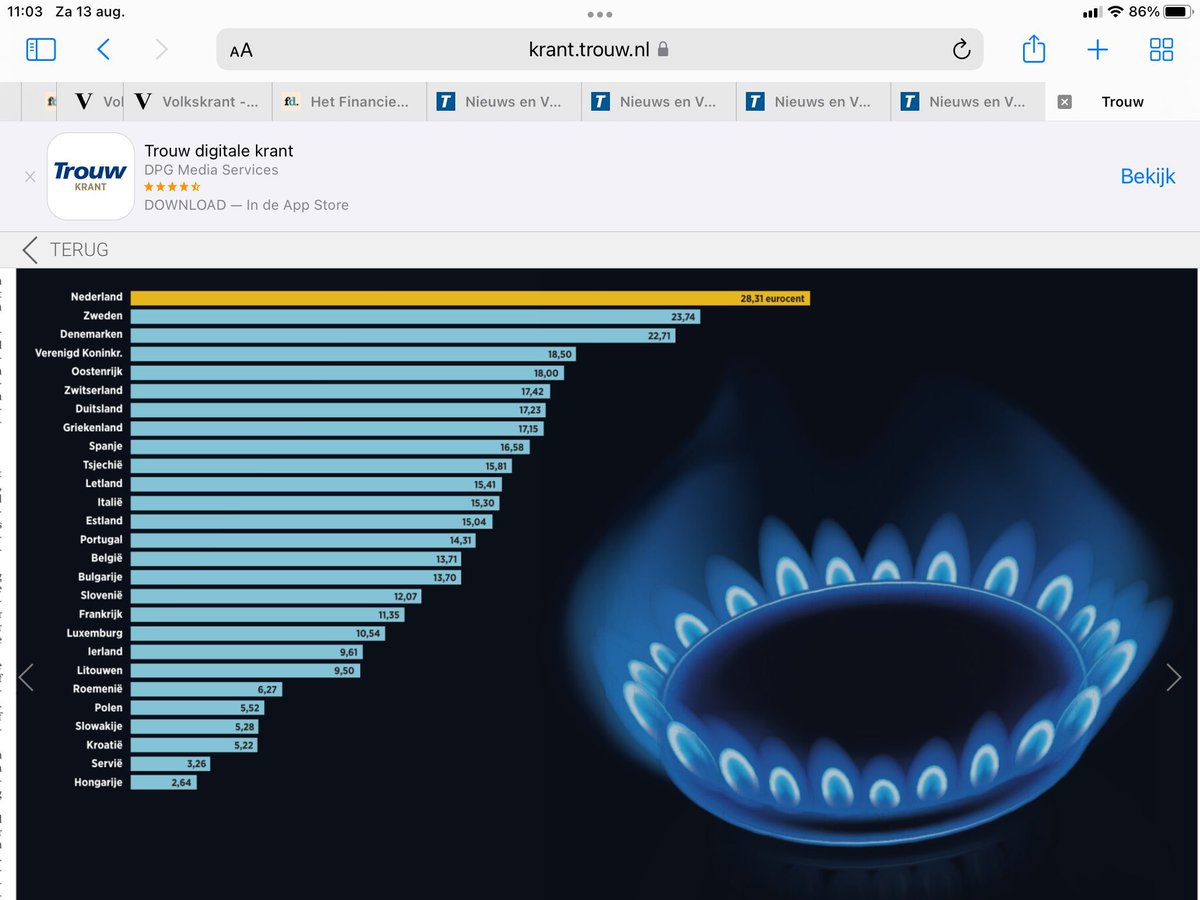Tap the app star rating
The image size is (1200, 900).
click(172, 187)
